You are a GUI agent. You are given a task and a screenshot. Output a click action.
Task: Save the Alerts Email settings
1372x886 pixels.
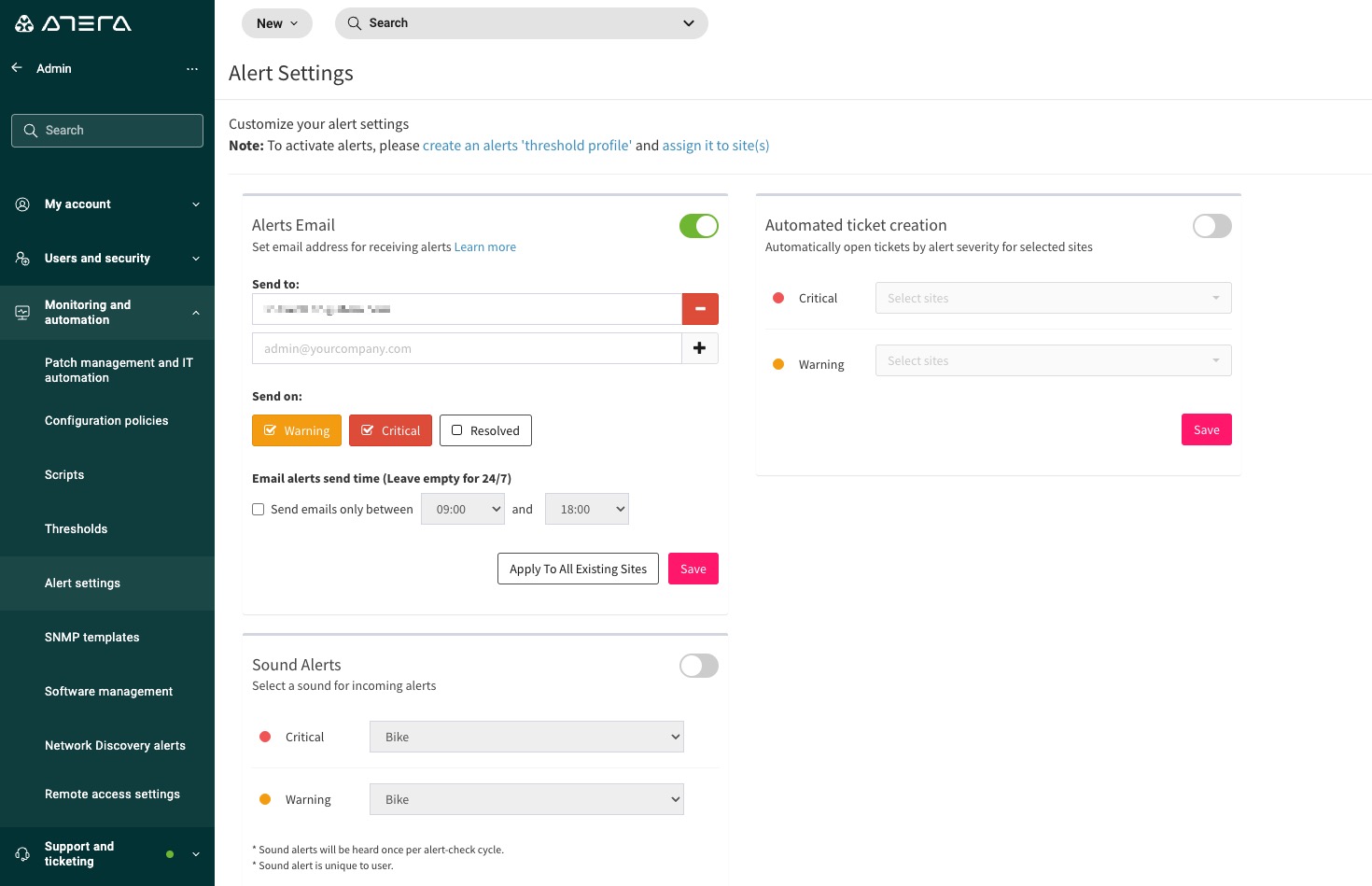[693, 569]
